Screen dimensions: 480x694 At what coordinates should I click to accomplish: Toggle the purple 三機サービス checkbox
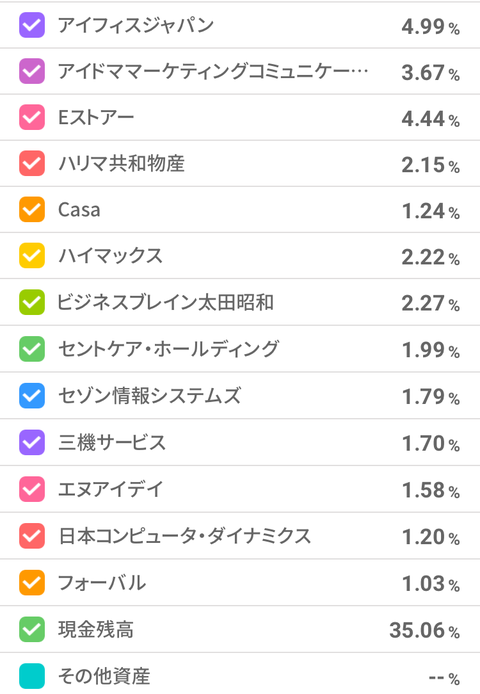(x=32, y=442)
